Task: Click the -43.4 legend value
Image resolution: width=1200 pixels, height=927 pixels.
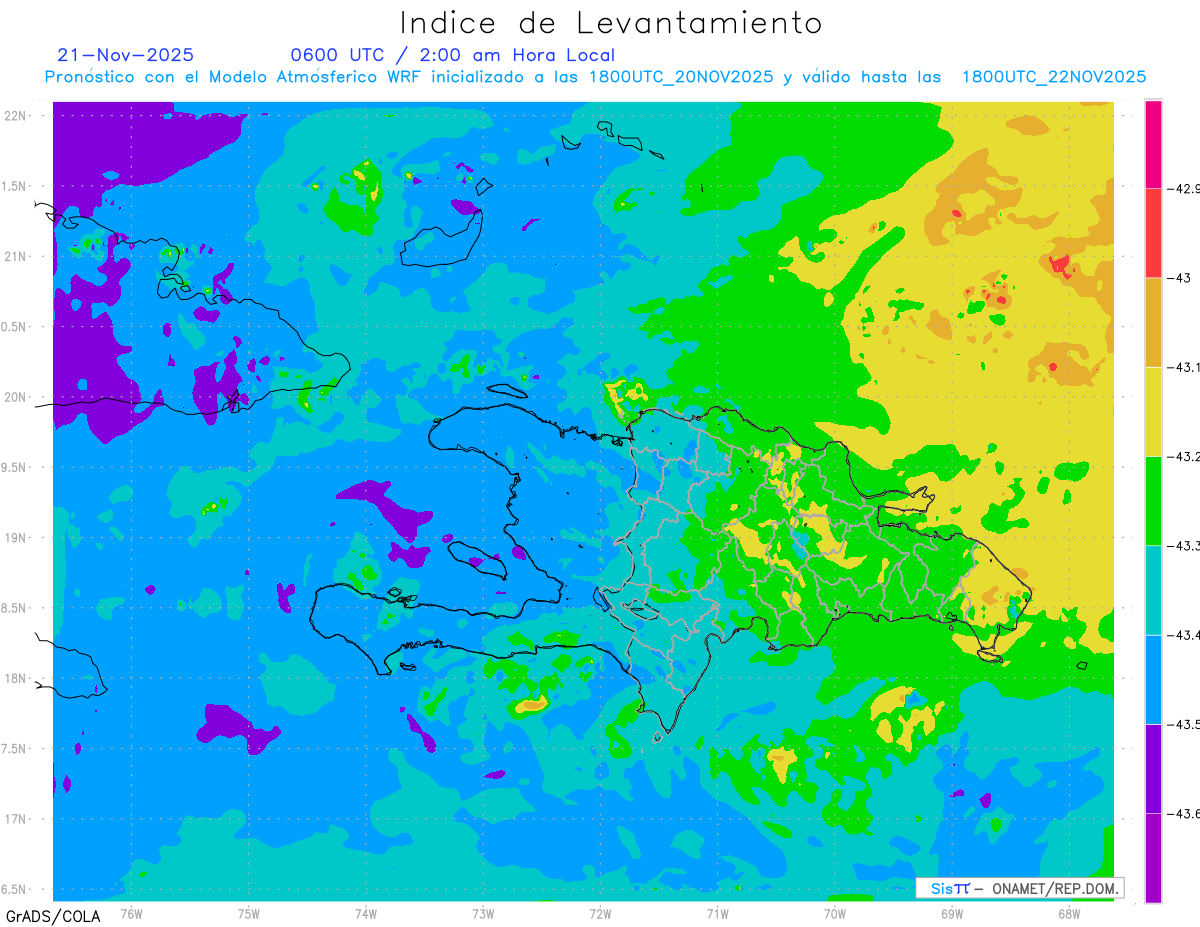Action: tap(1183, 635)
